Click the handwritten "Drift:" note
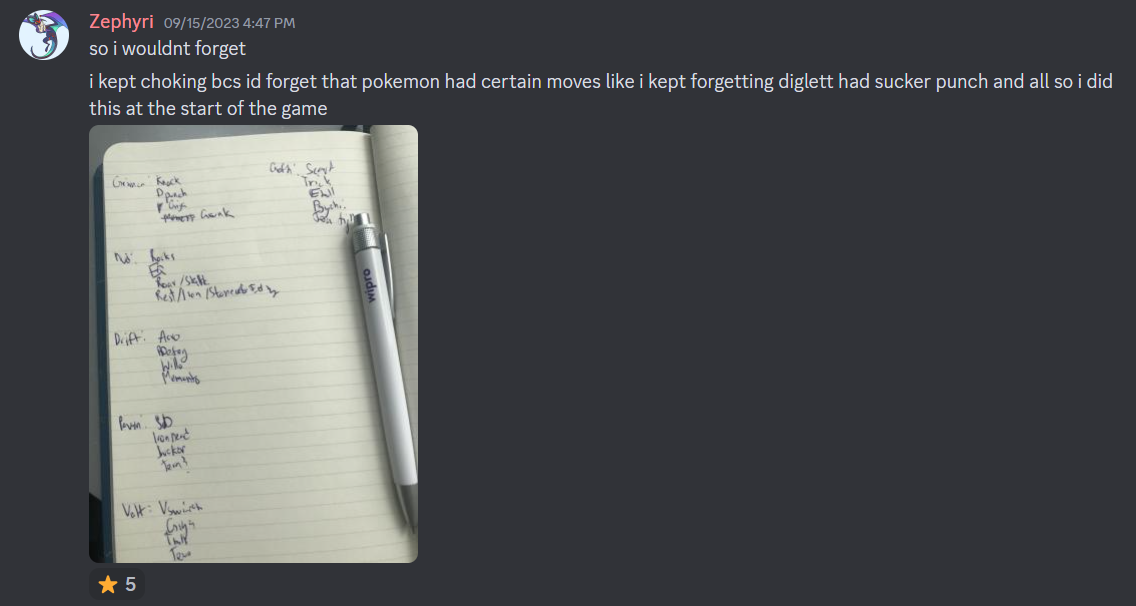Image resolution: width=1136 pixels, height=606 pixels. [x=129, y=338]
